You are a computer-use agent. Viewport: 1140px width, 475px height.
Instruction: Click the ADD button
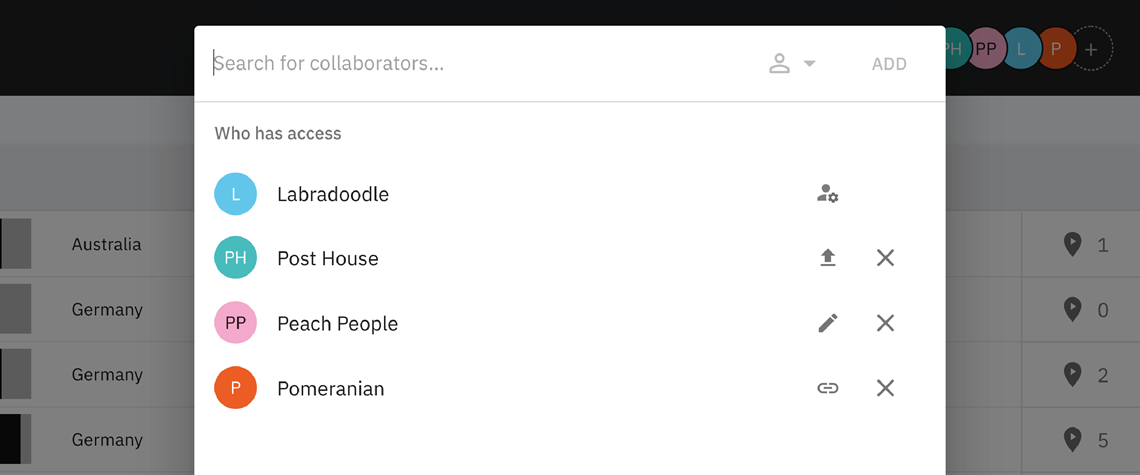click(x=889, y=64)
